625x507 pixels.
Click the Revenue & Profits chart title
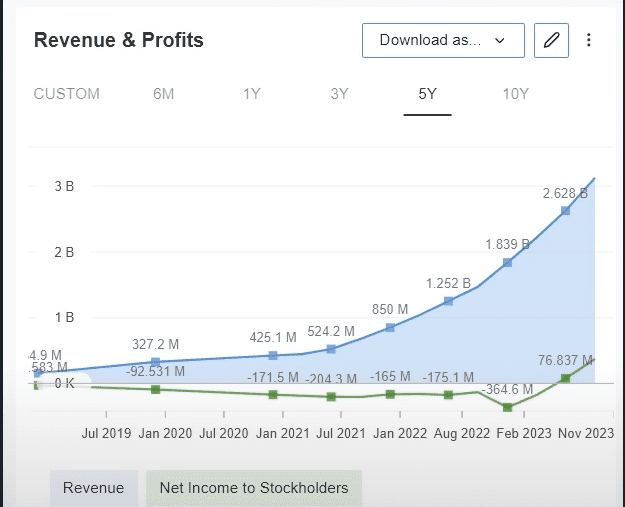click(x=119, y=41)
